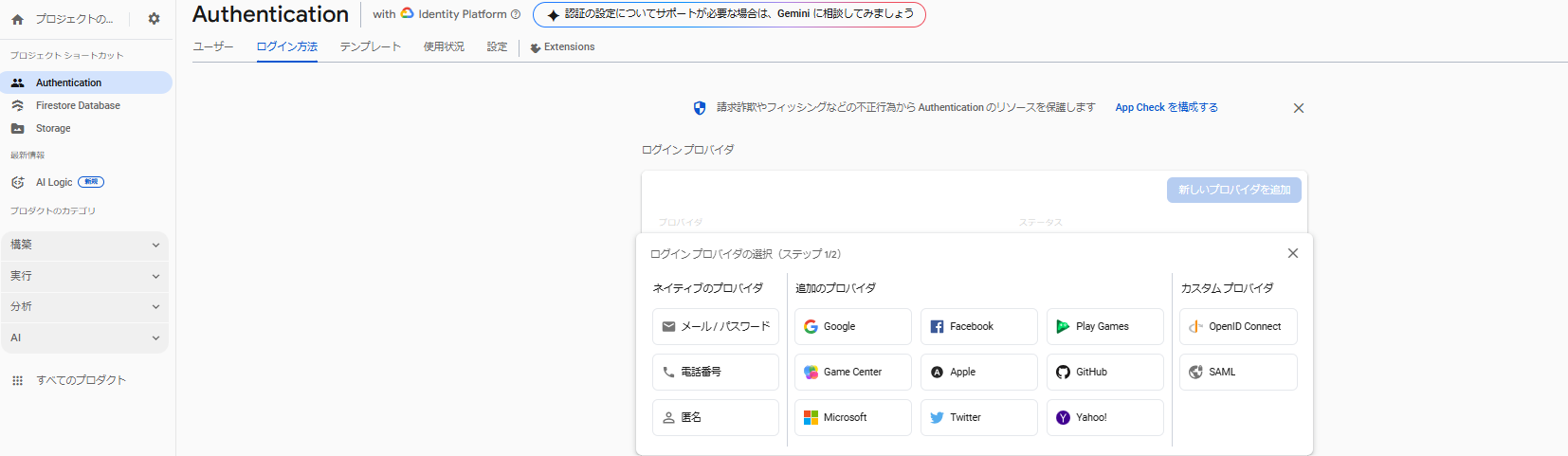Open the project home icon
This screenshot has width=1568, height=456.
point(17,19)
